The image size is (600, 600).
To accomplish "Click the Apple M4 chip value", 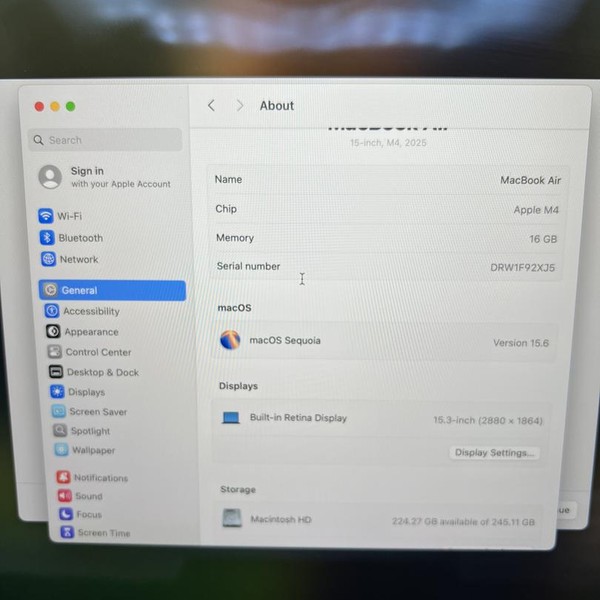I will [x=536, y=210].
